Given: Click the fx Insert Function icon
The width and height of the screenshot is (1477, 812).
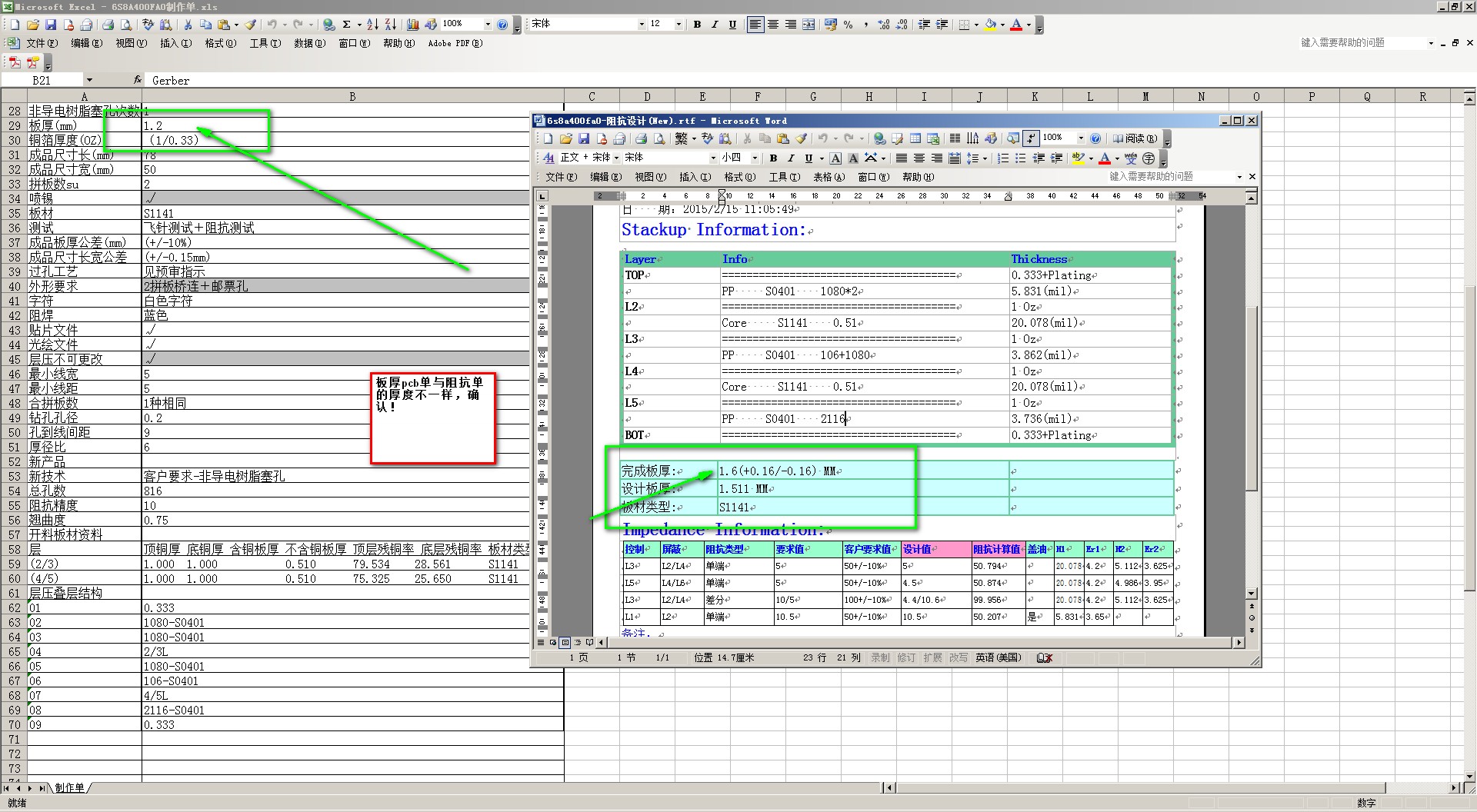Looking at the screenshot, I should click(137, 80).
